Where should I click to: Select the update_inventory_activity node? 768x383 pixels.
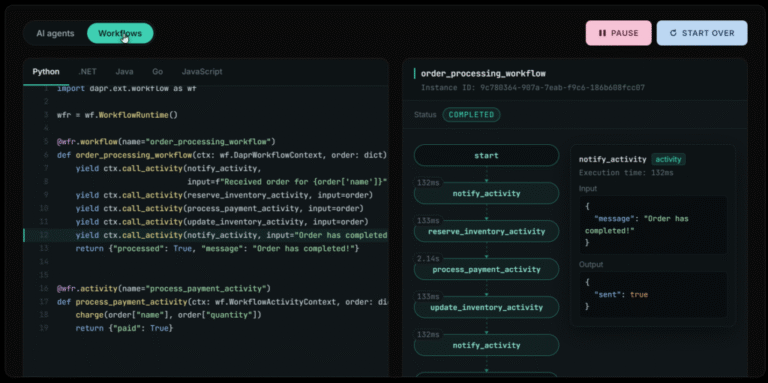click(x=486, y=308)
